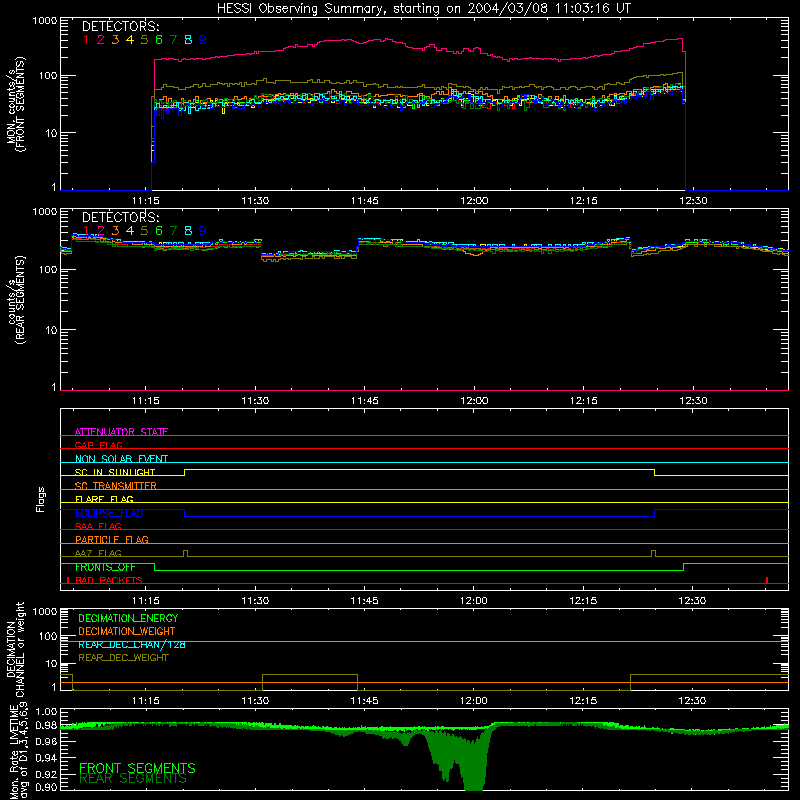Click the ECLIPSE_FLAG label
The image size is (800, 800).
click(109, 513)
